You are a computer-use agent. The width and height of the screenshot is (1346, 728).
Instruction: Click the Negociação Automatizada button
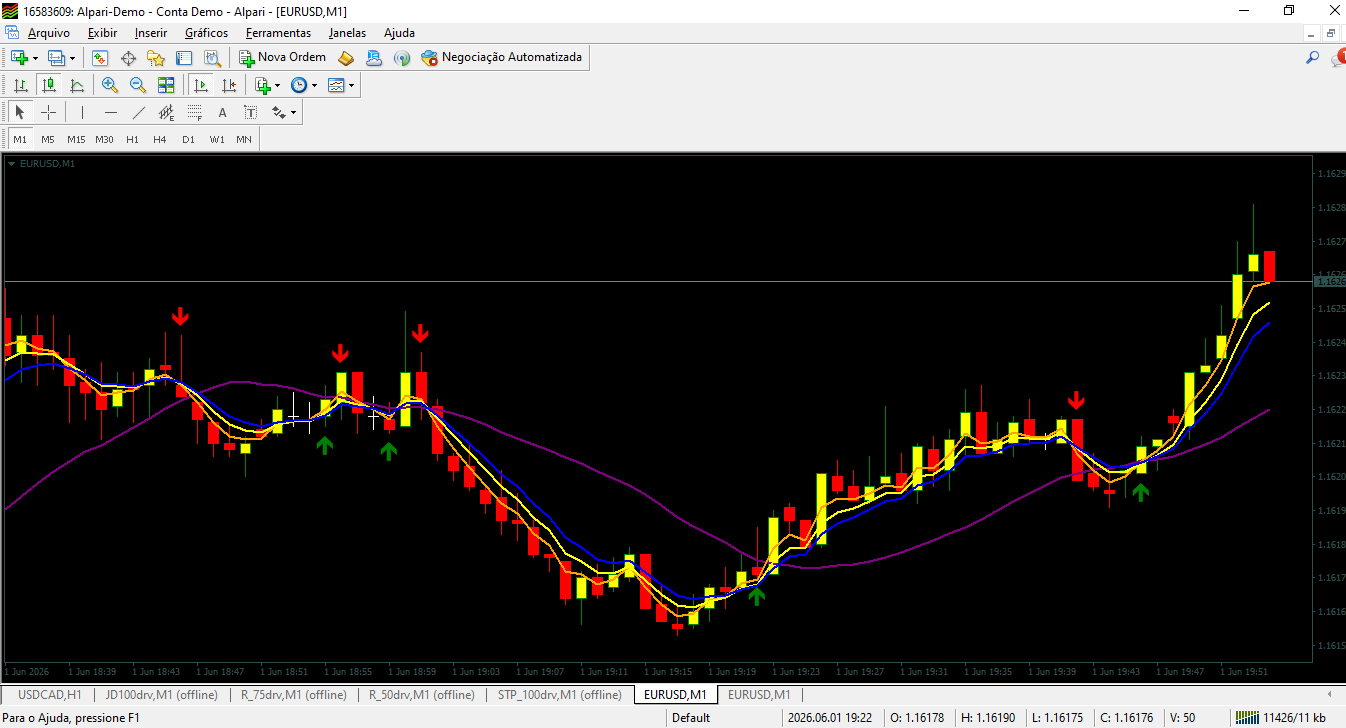pos(501,58)
